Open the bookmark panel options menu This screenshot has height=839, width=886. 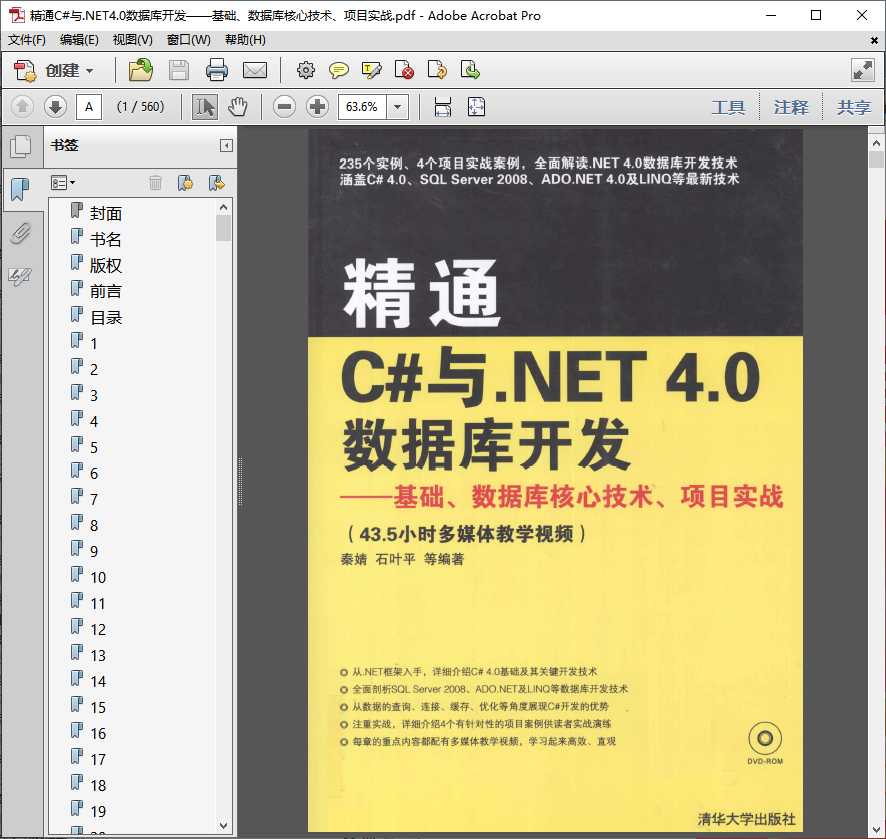pyautogui.click(x=62, y=182)
